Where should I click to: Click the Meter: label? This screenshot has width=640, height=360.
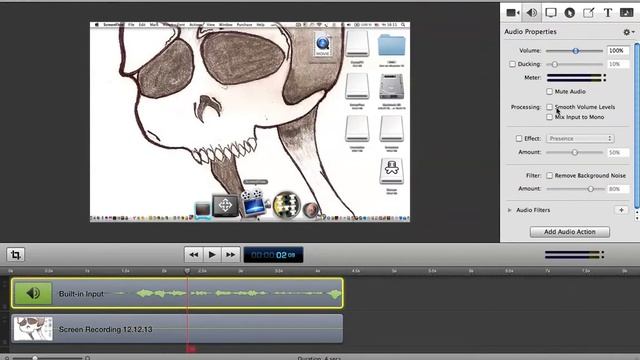coord(532,78)
